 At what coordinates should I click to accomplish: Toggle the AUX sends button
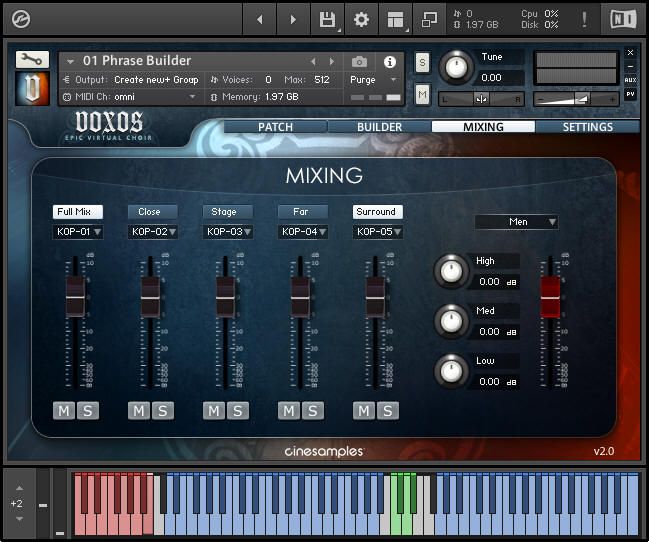point(630,80)
